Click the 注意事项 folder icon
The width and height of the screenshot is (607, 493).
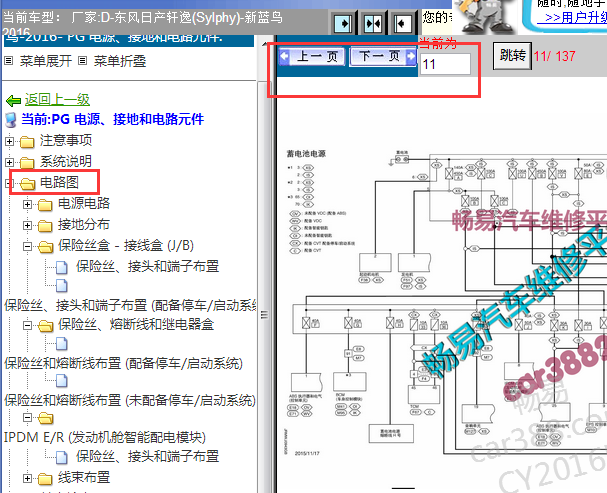click(x=27, y=142)
